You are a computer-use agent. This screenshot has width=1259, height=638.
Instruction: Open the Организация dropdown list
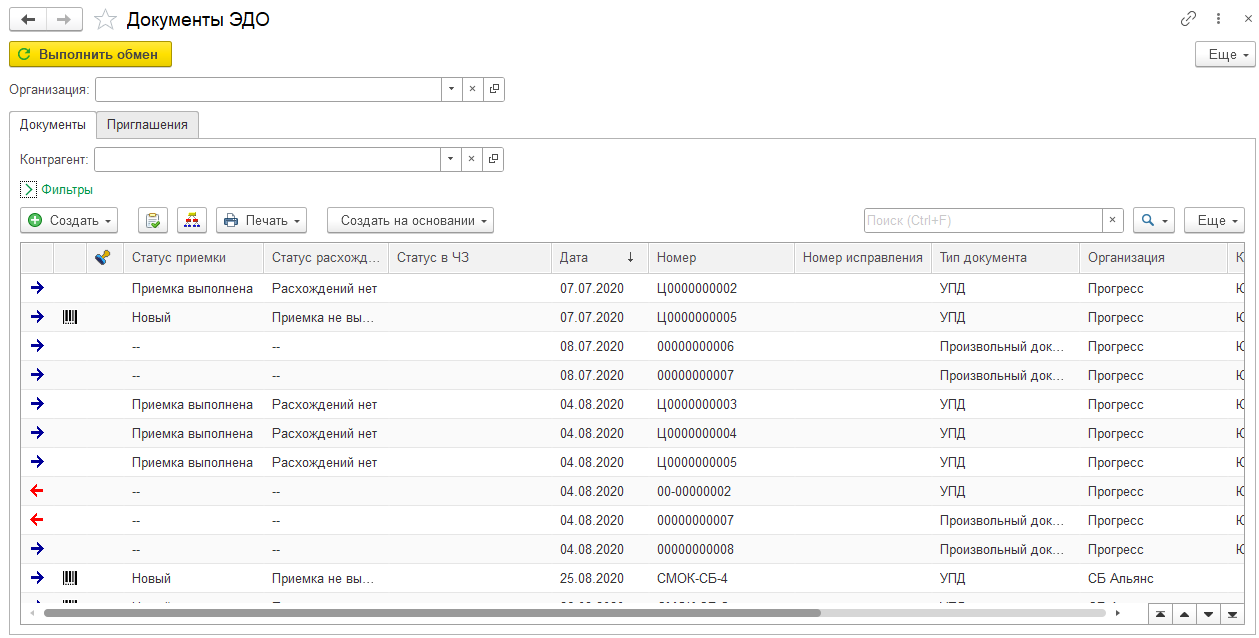(x=451, y=89)
